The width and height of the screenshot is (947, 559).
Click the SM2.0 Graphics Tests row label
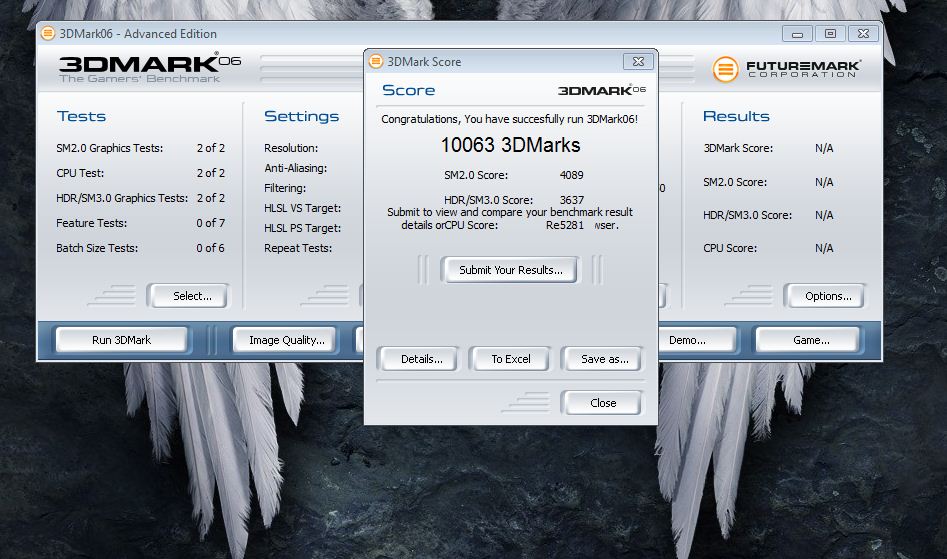109,148
